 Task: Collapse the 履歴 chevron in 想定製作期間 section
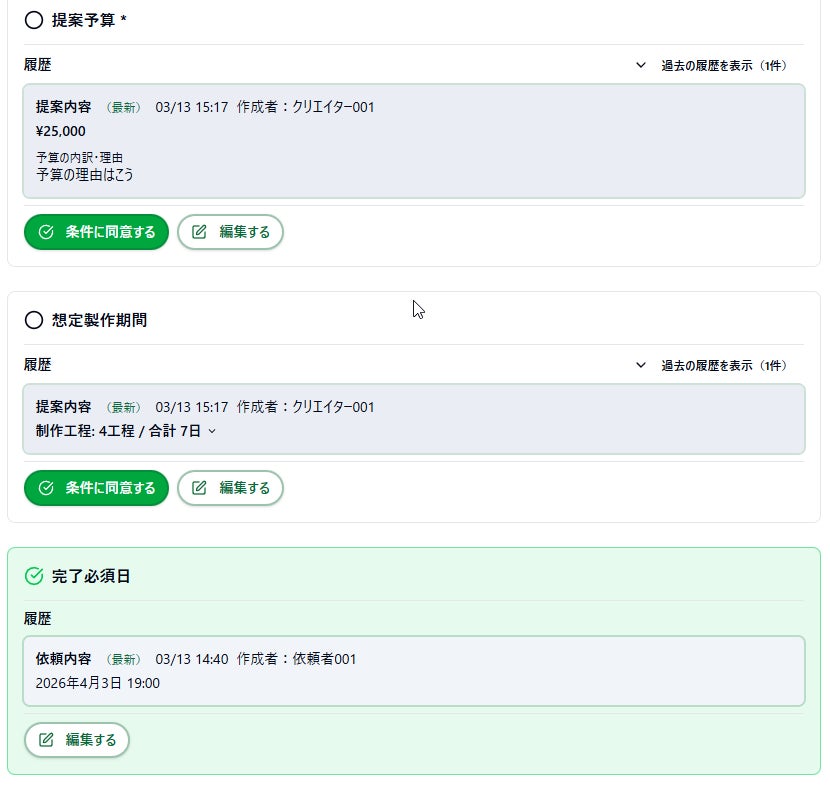tap(641, 365)
